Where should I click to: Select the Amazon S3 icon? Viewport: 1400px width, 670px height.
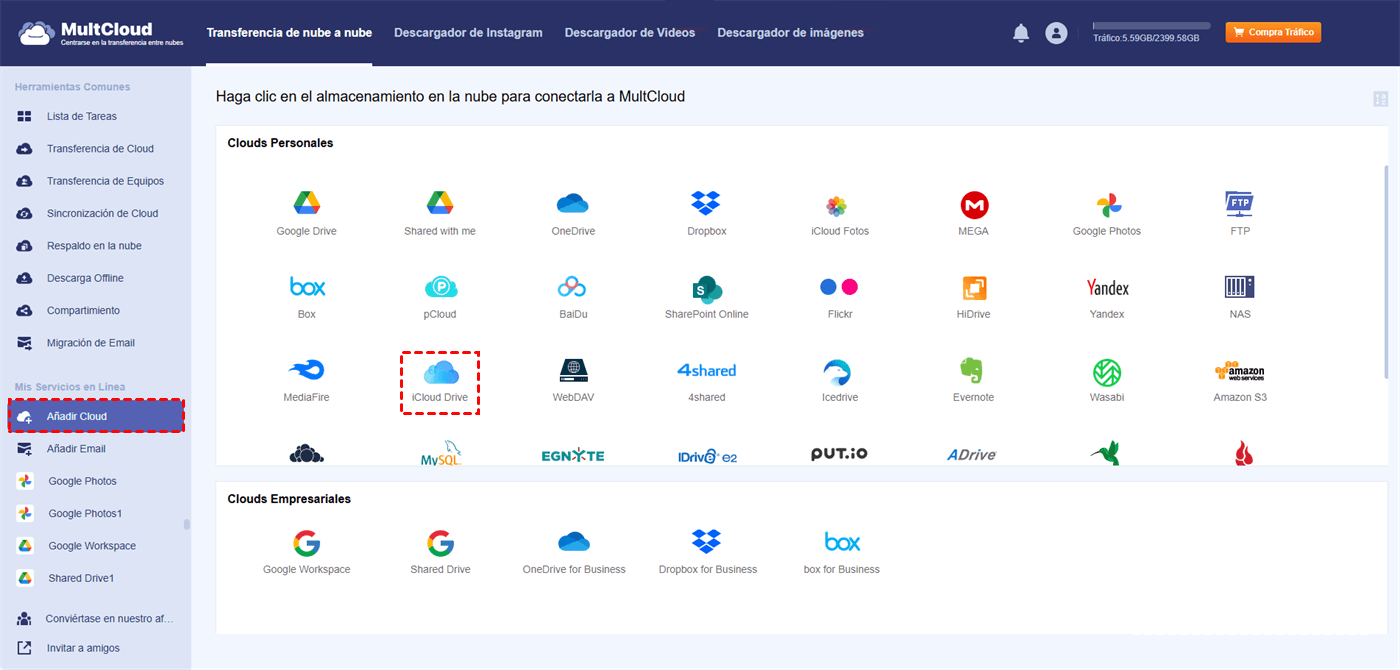1240,371
